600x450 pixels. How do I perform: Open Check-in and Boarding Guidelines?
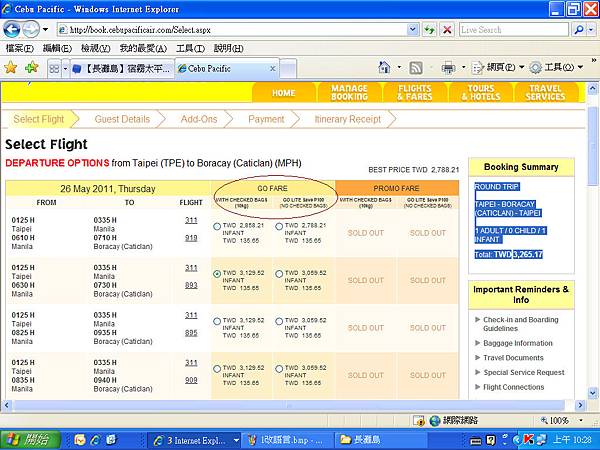pos(520,324)
